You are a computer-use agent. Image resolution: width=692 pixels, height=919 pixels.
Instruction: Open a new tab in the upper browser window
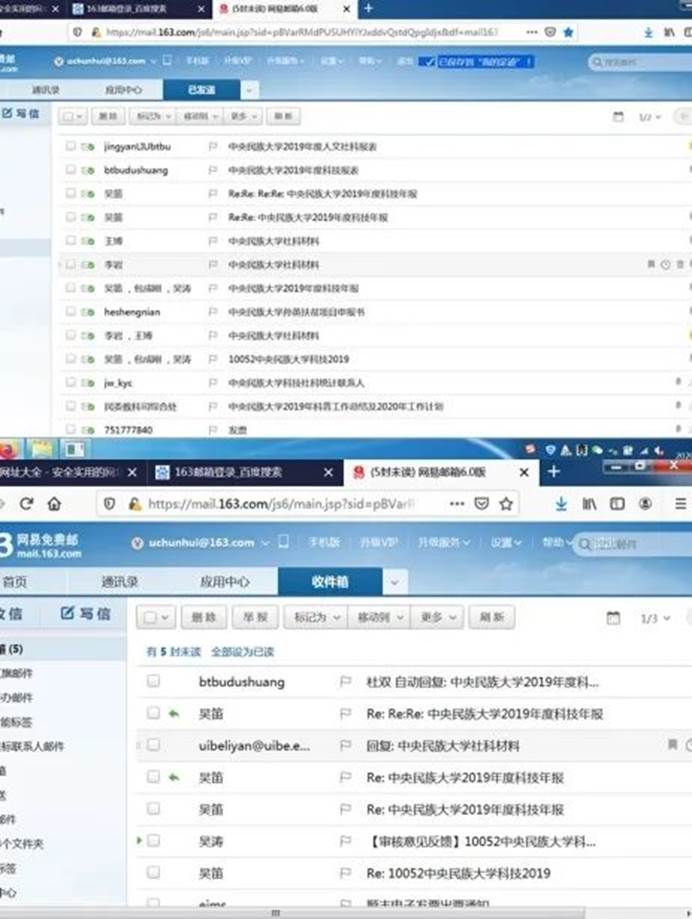[369, 8]
